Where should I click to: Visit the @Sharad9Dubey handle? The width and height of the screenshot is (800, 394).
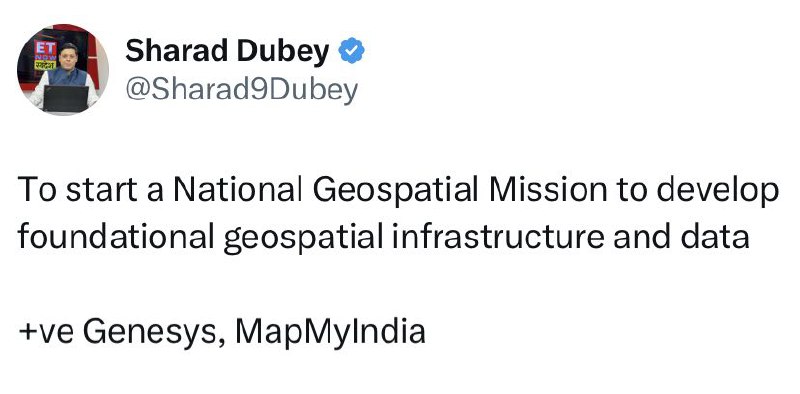click(x=241, y=90)
